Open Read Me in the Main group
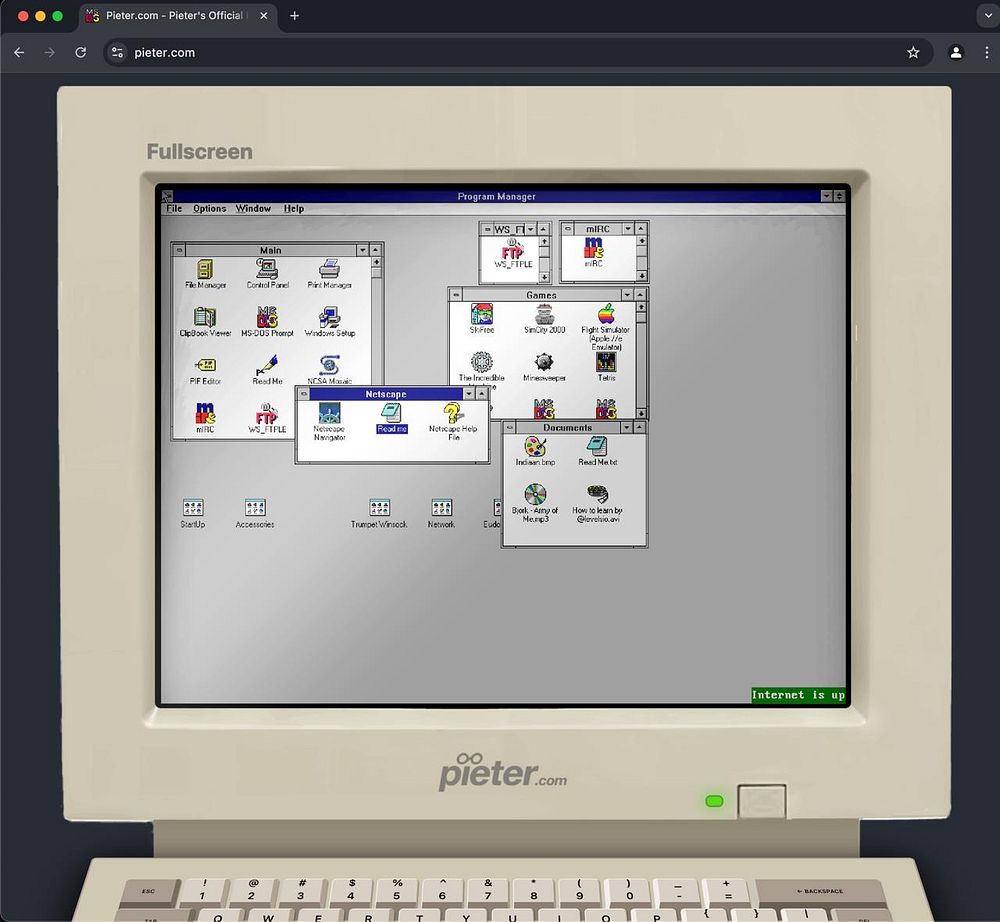The image size is (1000, 922). click(267, 370)
